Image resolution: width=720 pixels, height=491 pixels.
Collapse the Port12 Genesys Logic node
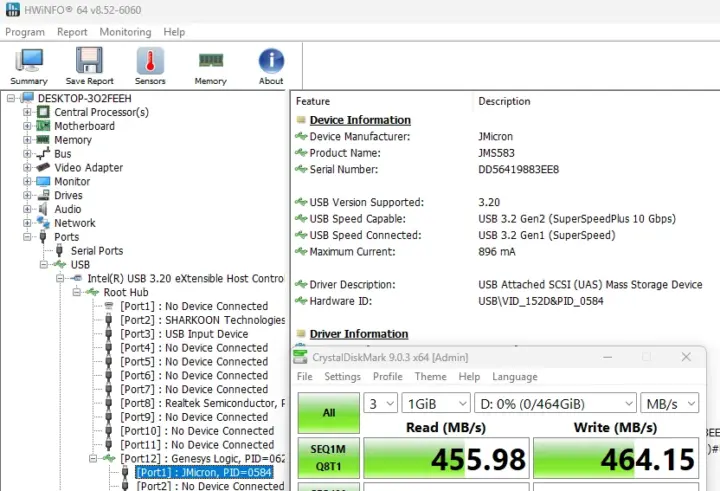pyautogui.click(x=93, y=458)
